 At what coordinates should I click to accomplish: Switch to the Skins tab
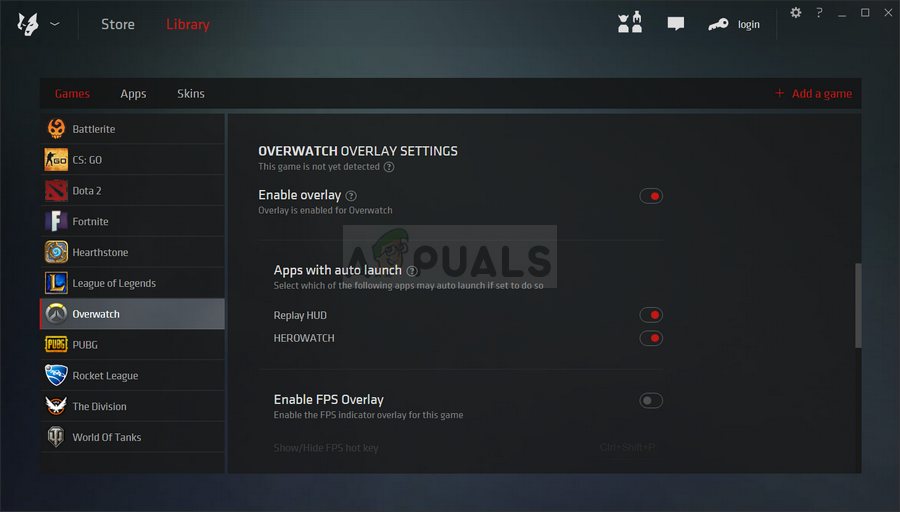pyautogui.click(x=191, y=94)
